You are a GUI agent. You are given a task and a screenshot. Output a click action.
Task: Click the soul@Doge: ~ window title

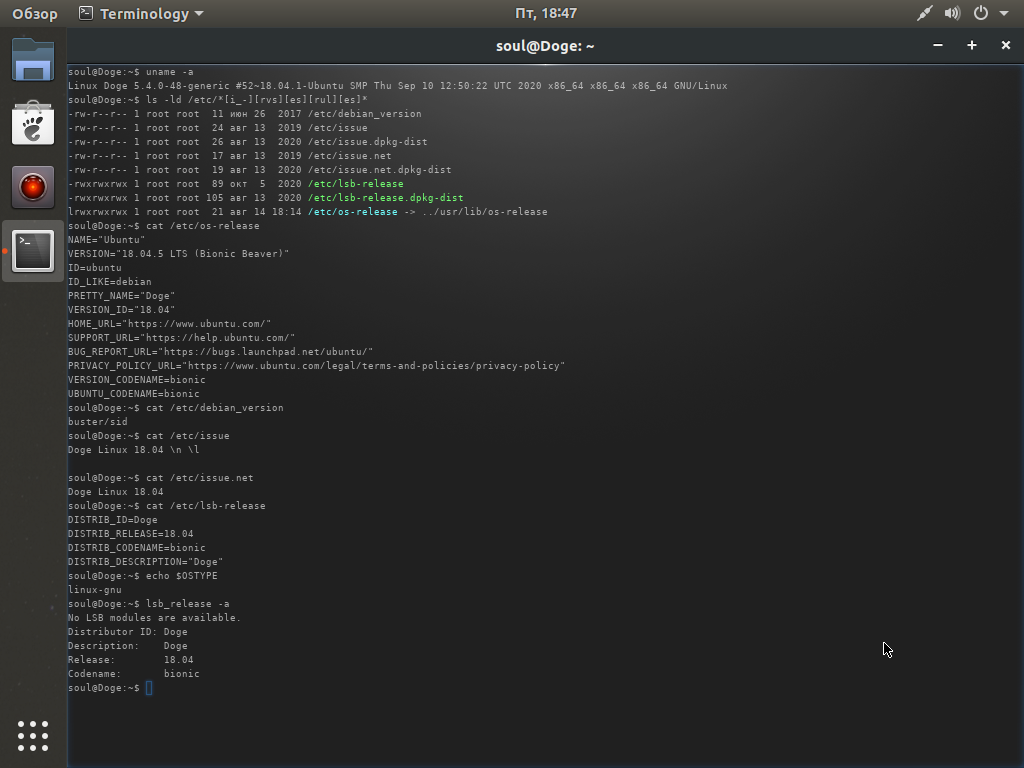point(545,46)
